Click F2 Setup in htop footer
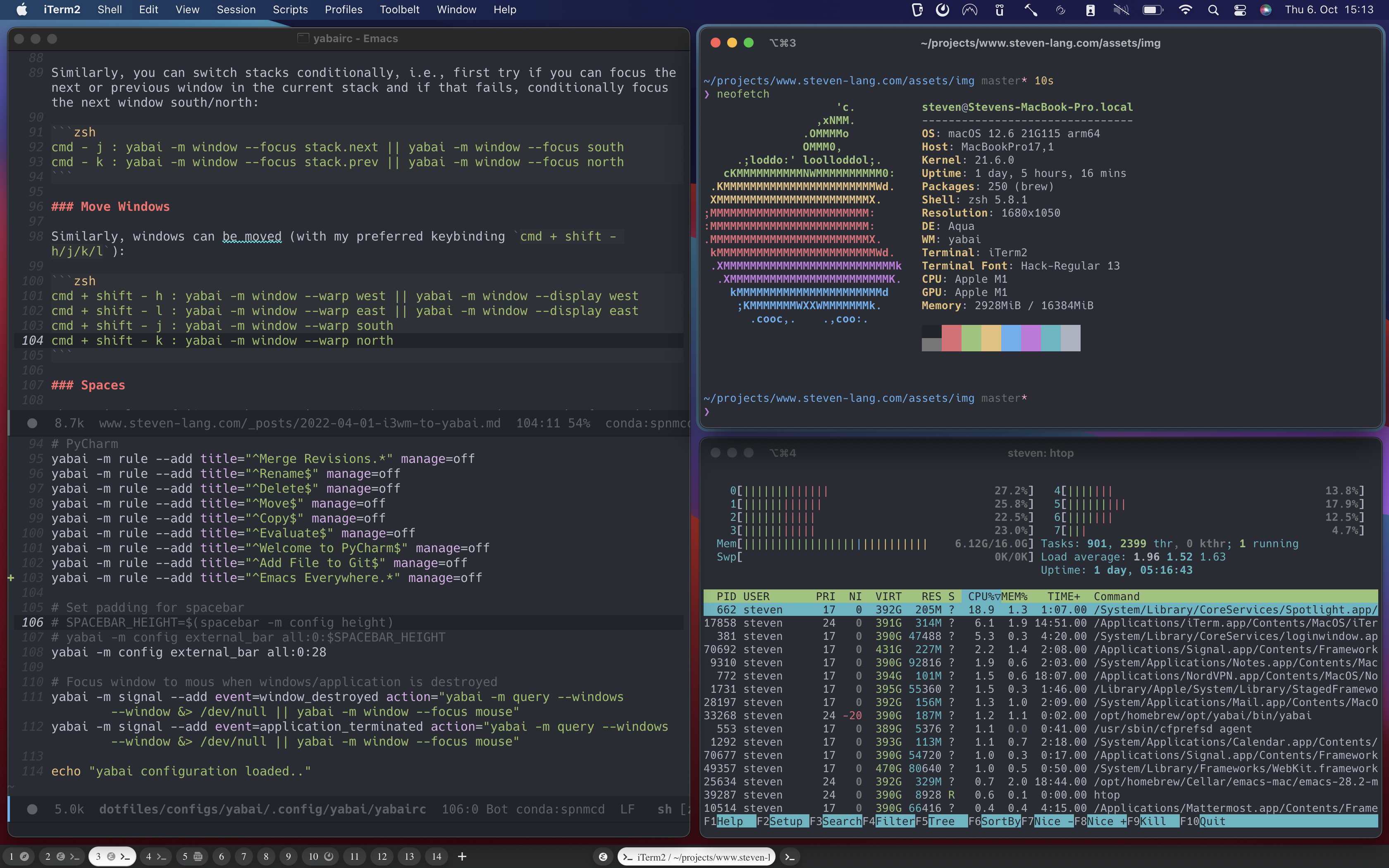 (x=782, y=822)
